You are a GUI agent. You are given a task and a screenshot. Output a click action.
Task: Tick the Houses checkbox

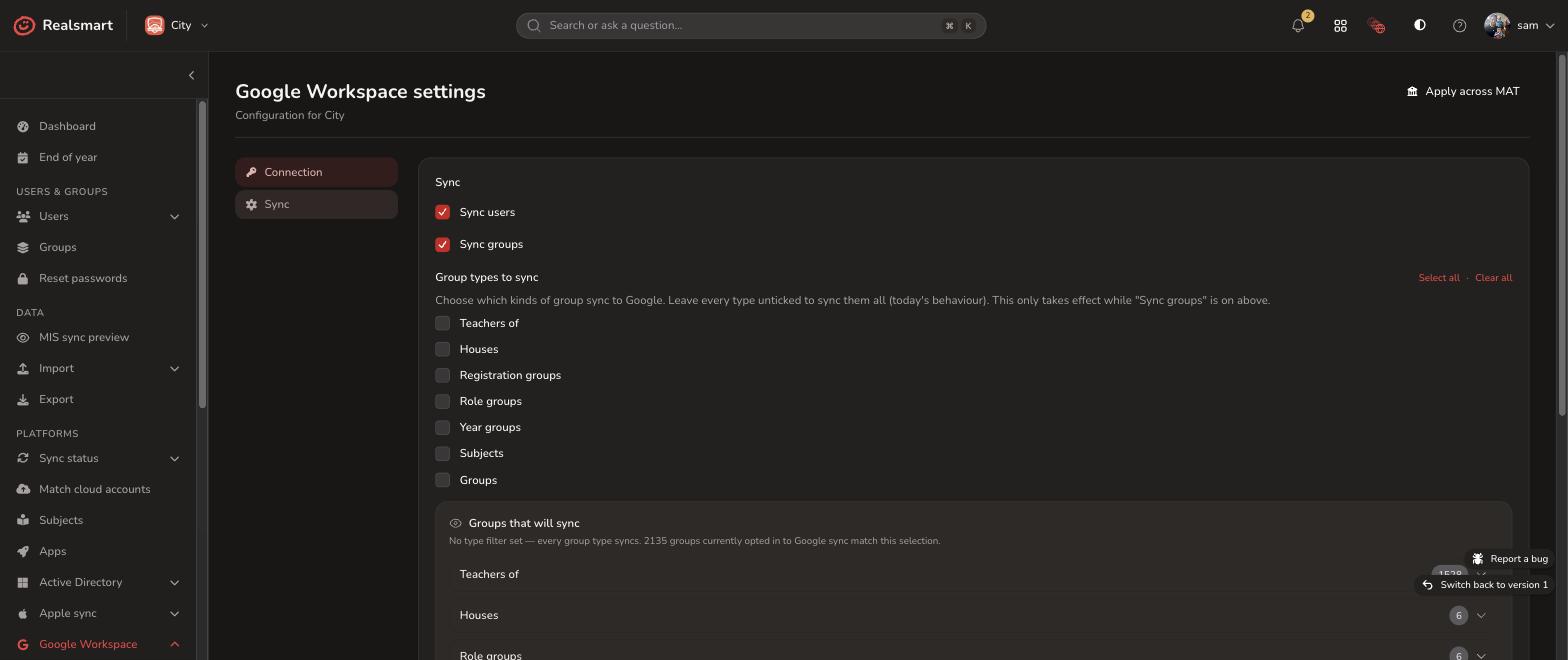pos(442,349)
